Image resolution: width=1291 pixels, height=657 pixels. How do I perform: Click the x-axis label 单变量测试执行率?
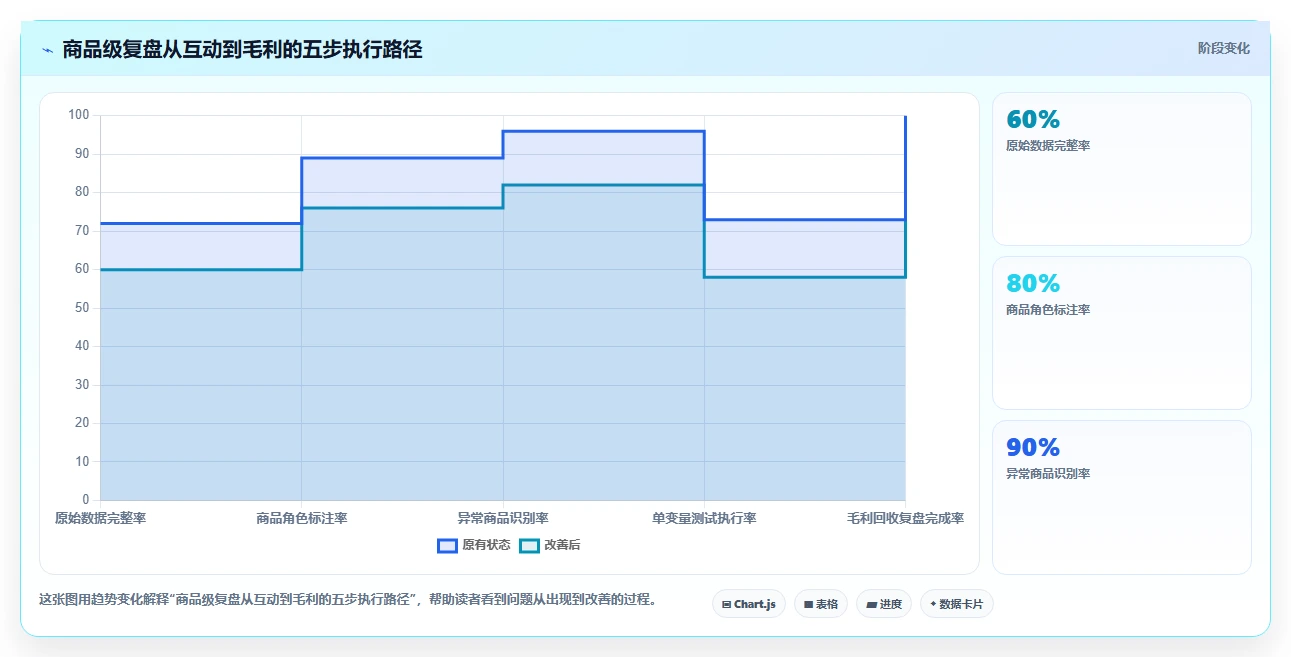(x=704, y=518)
